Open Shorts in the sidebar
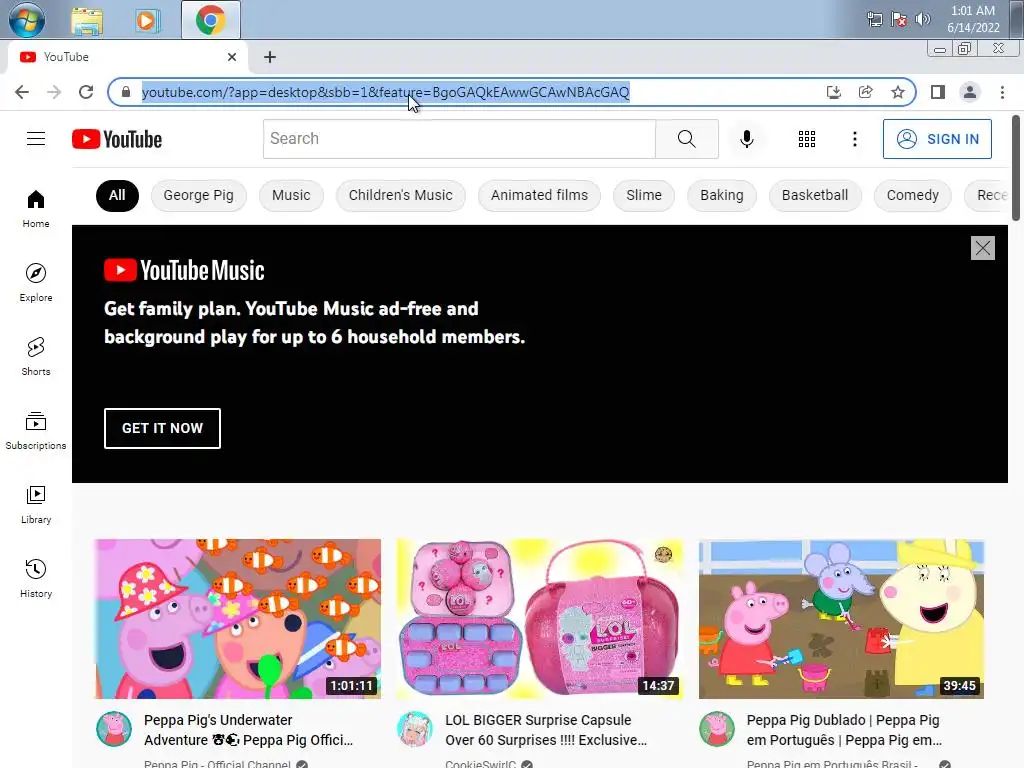Image resolution: width=1024 pixels, height=768 pixels. pos(36,357)
